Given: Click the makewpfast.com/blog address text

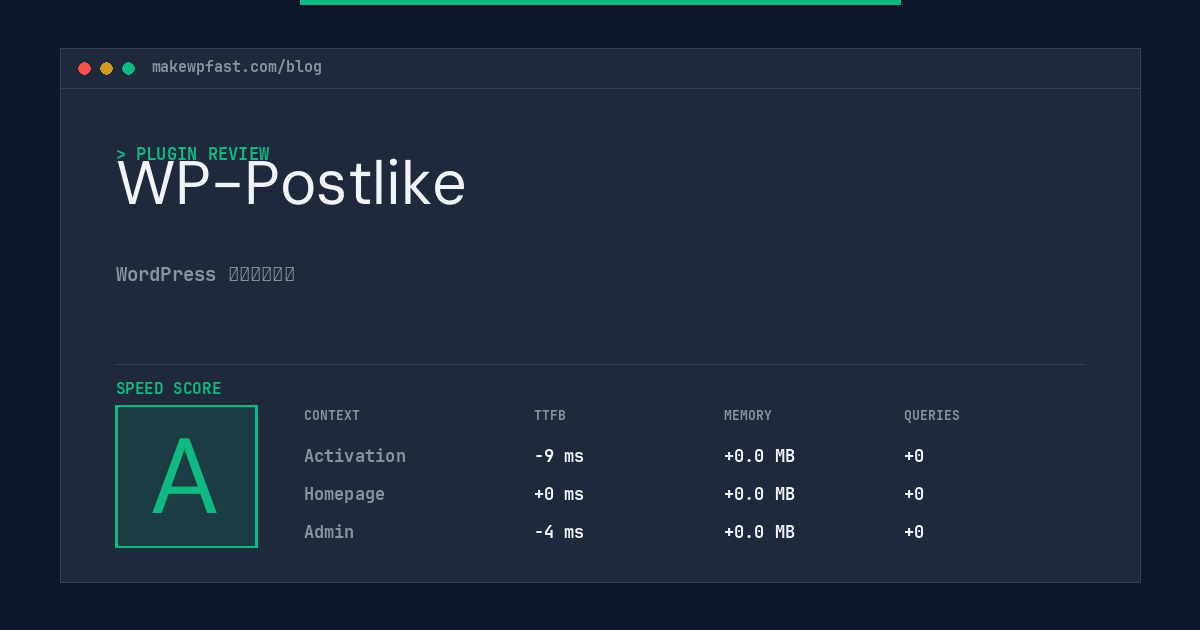Looking at the screenshot, I should pos(237,67).
